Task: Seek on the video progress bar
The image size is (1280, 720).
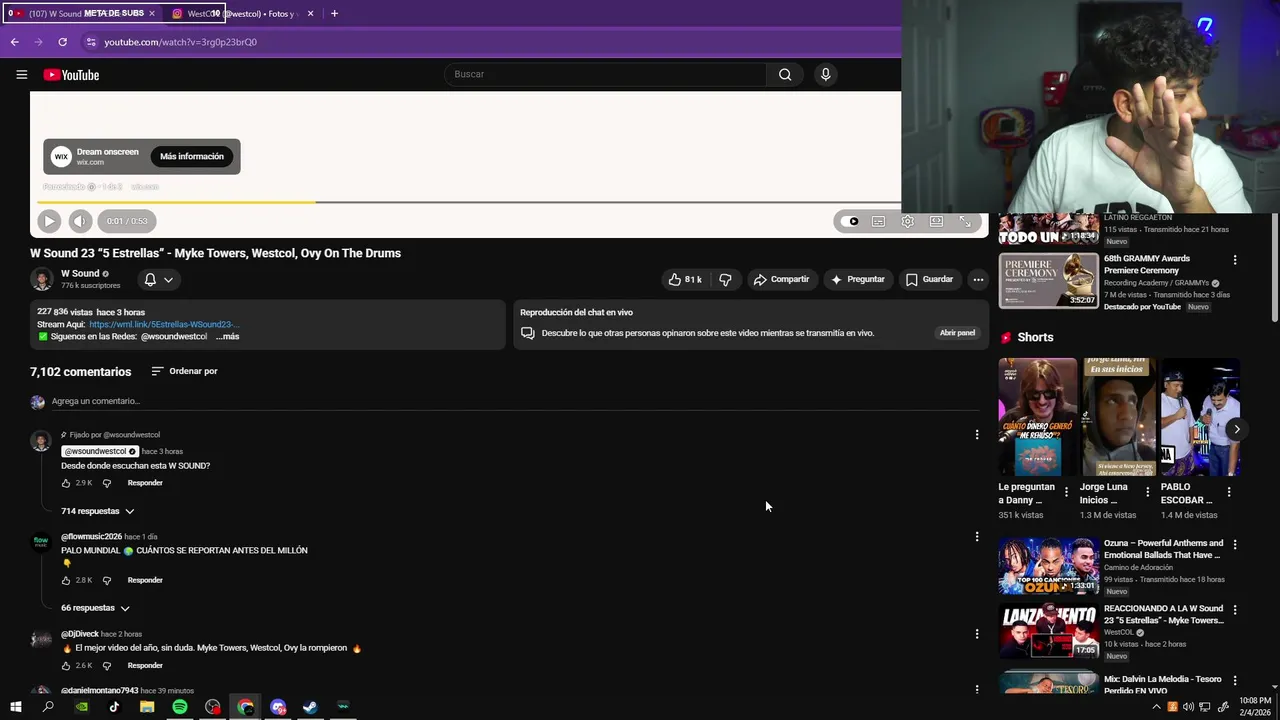Action: [x=509, y=202]
